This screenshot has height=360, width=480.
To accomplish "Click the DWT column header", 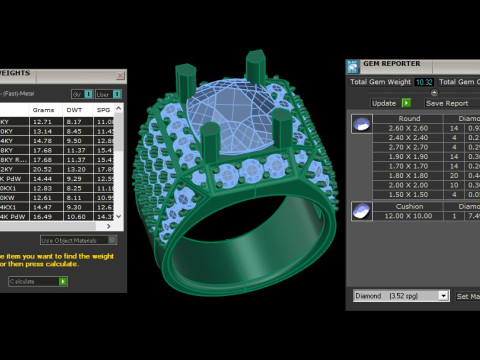I will click(74, 110).
